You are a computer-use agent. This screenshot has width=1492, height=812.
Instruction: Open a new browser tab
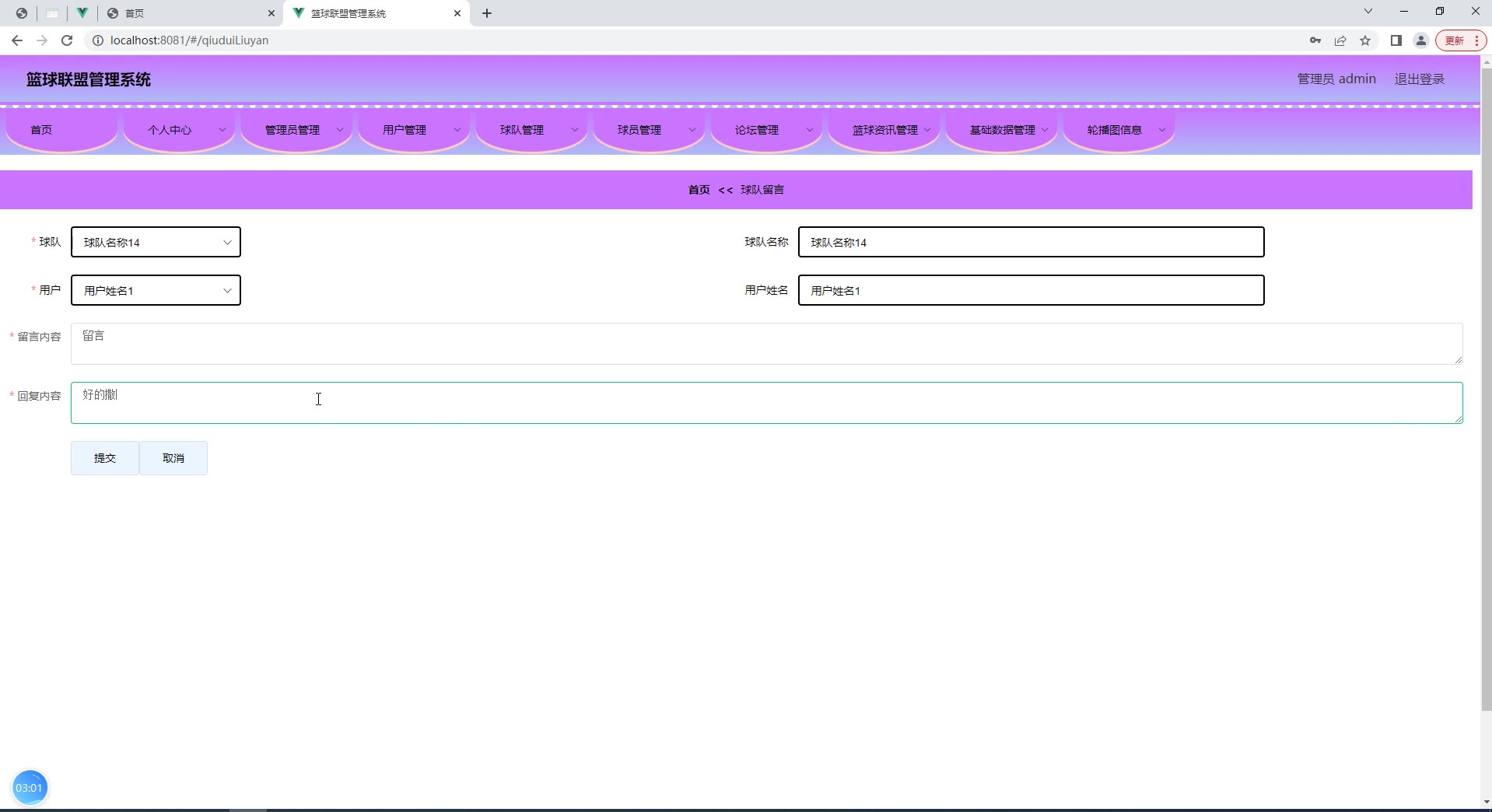pos(487,13)
